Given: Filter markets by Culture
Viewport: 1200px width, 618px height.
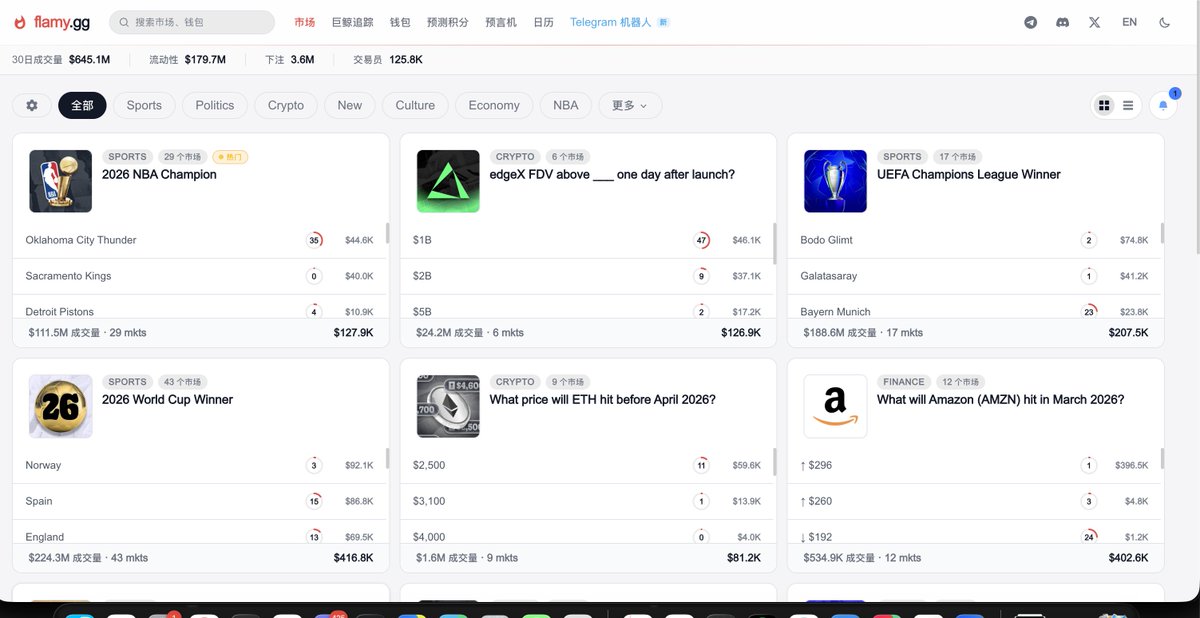Looking at the screenshot, I should click(x=415, y=105).
